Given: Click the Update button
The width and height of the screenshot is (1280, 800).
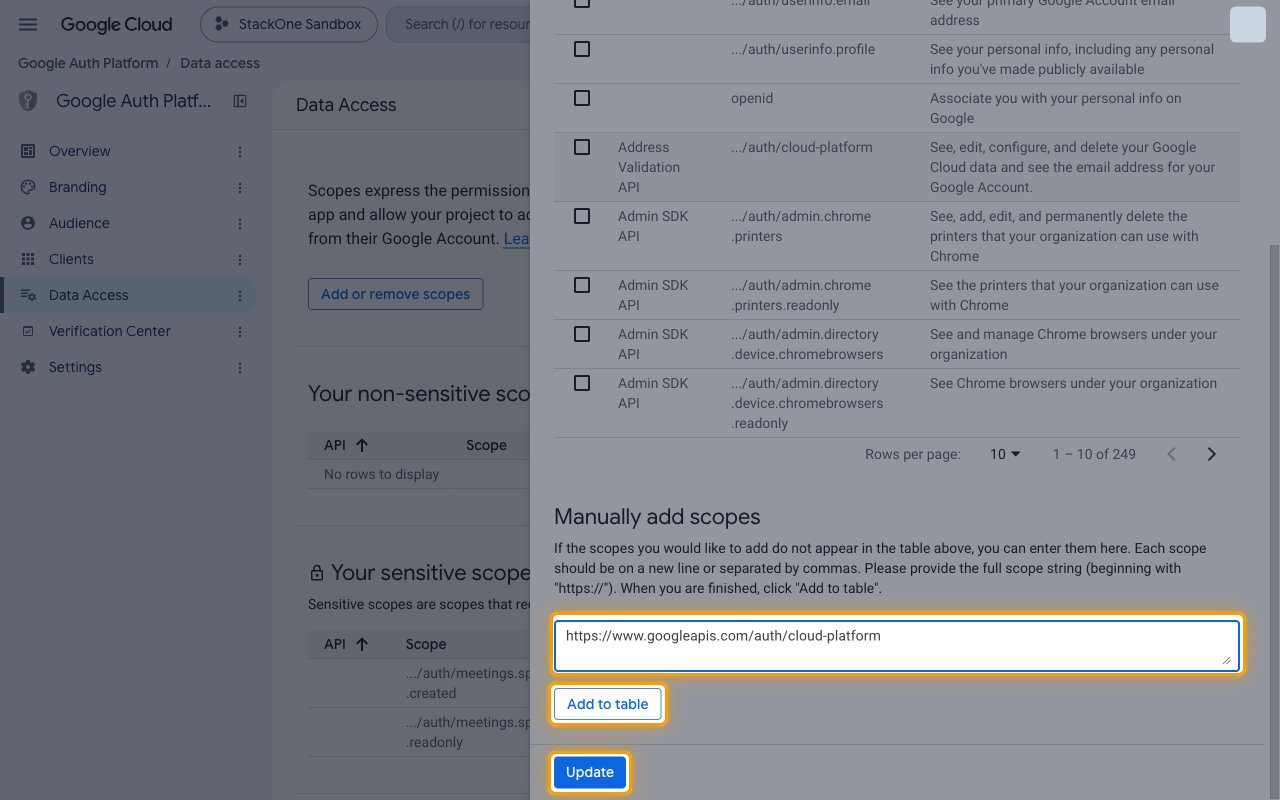Looking at the screenshot, I should [590, 772].
